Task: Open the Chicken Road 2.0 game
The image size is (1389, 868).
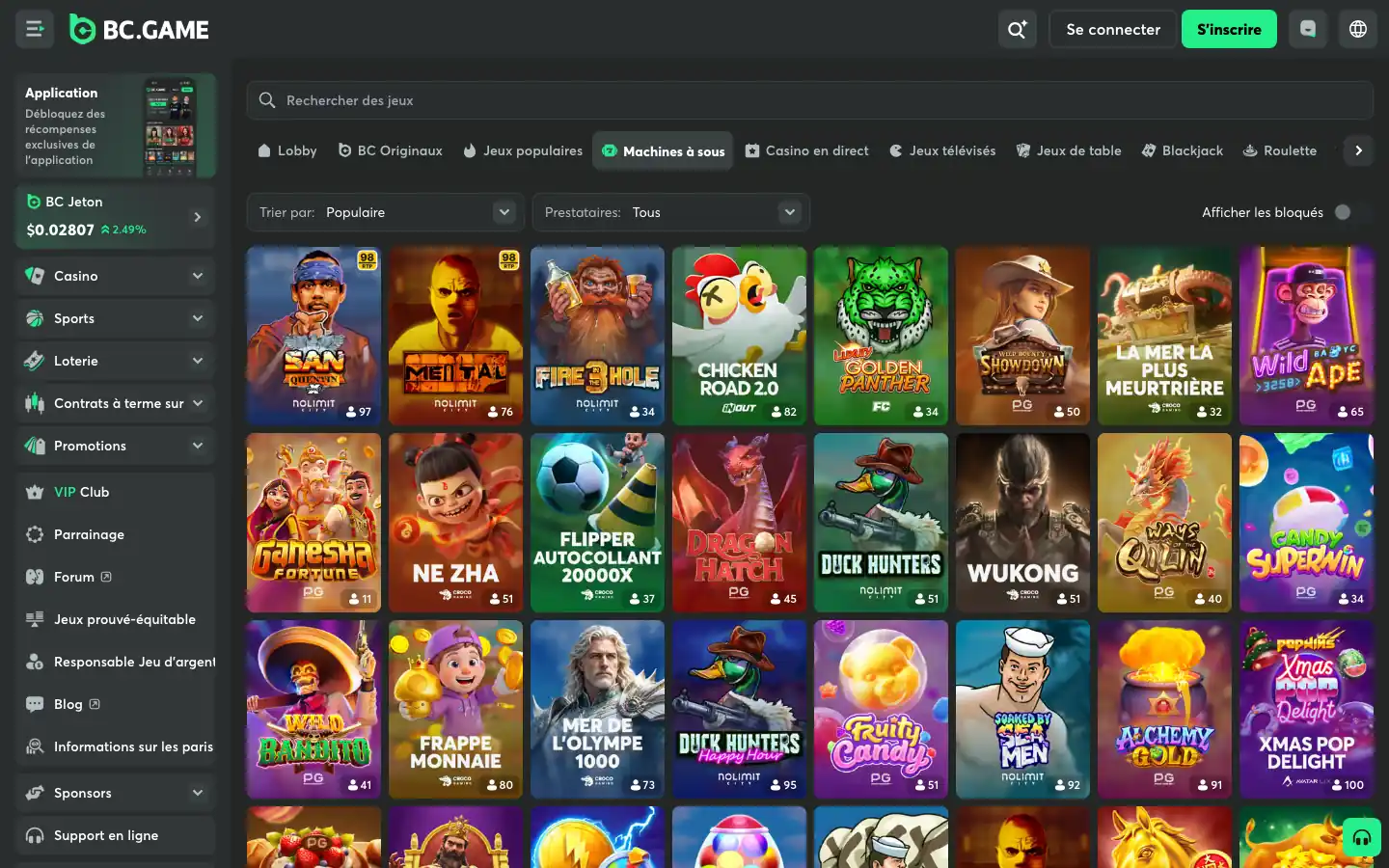Action: click(x=739, y=336)
